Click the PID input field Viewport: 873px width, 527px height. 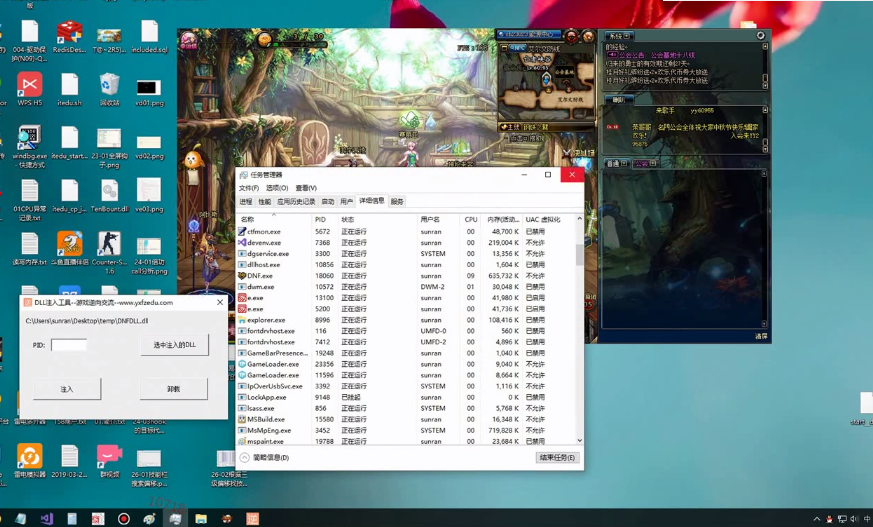tap(69, 345)
